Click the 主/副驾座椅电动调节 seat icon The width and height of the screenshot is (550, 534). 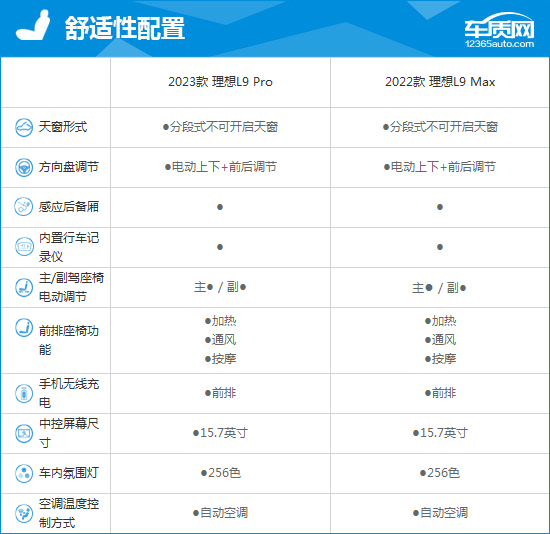tap(24, 287)
